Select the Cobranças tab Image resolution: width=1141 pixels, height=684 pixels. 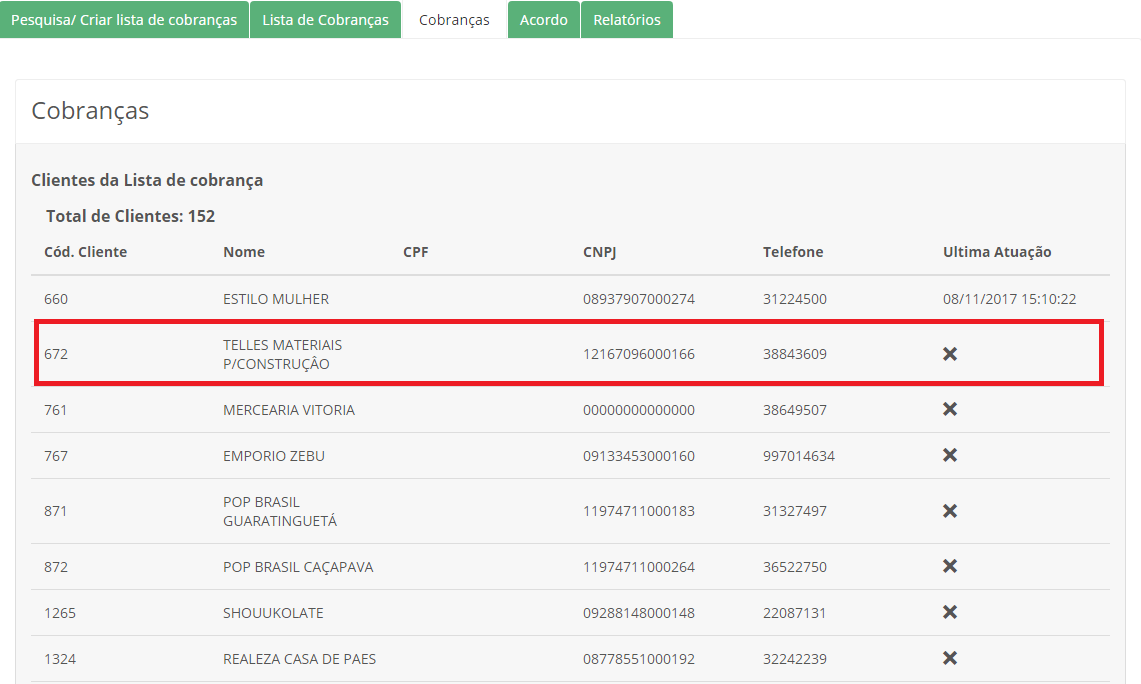(x=454, y=20)
